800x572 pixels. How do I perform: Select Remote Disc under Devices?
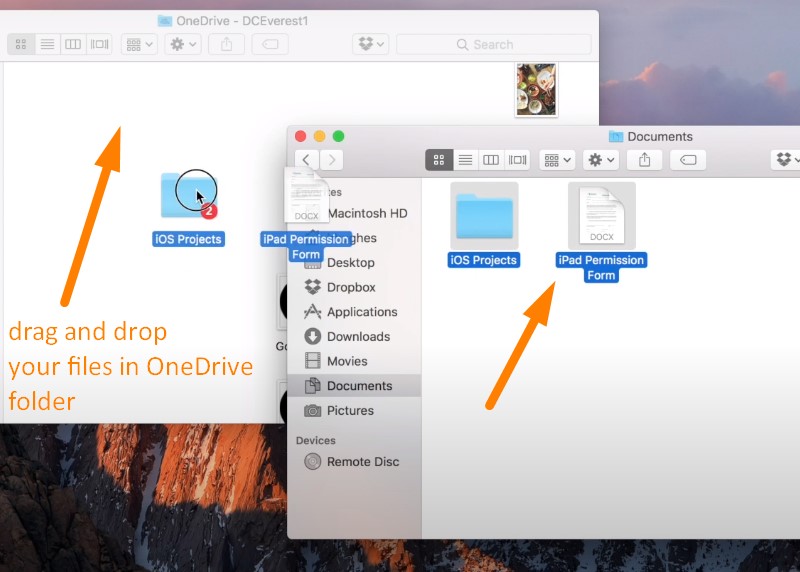pyautogui.click(x=362, y=462)
